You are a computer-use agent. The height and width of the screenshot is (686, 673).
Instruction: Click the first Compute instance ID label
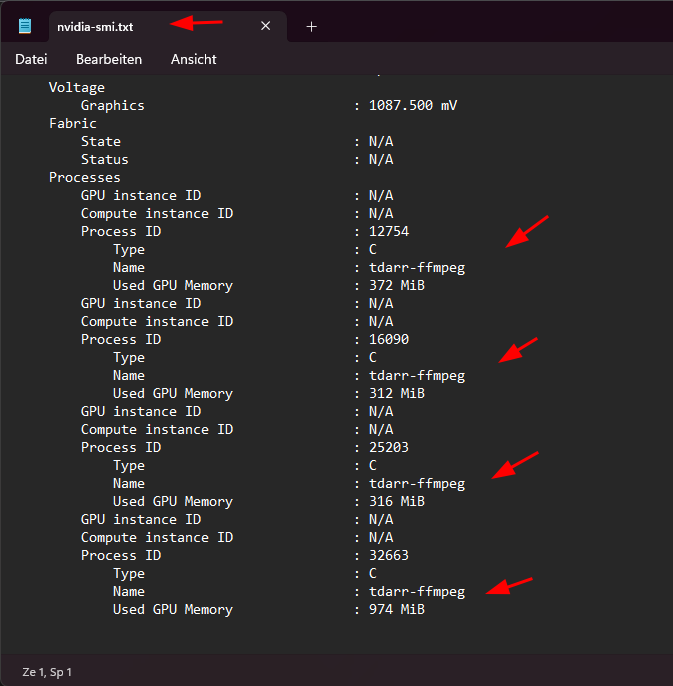[157, 214]
